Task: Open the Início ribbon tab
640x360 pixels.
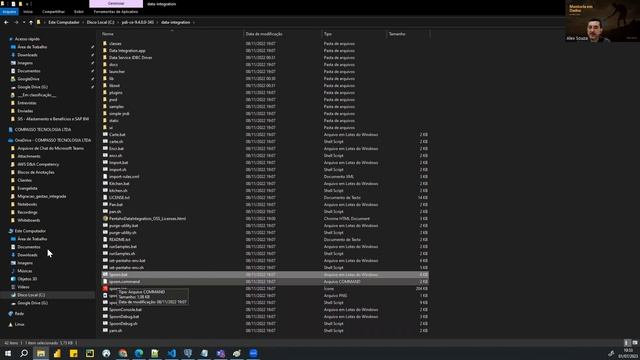Action: [x=28, y=12]
